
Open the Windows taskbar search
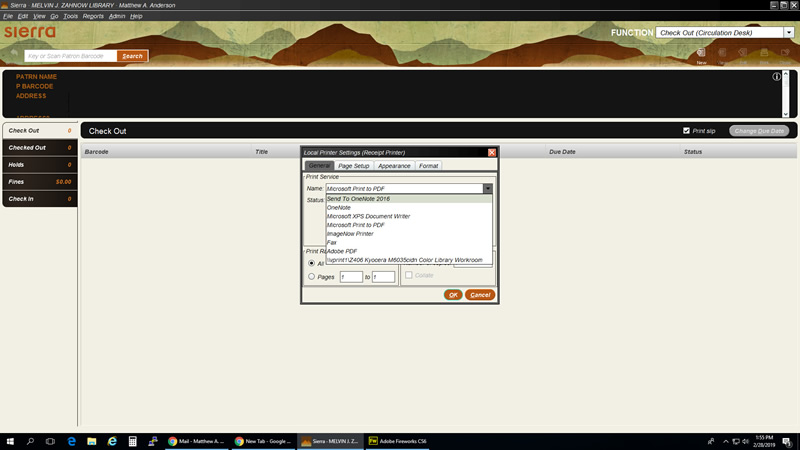(x=30, y=441)
